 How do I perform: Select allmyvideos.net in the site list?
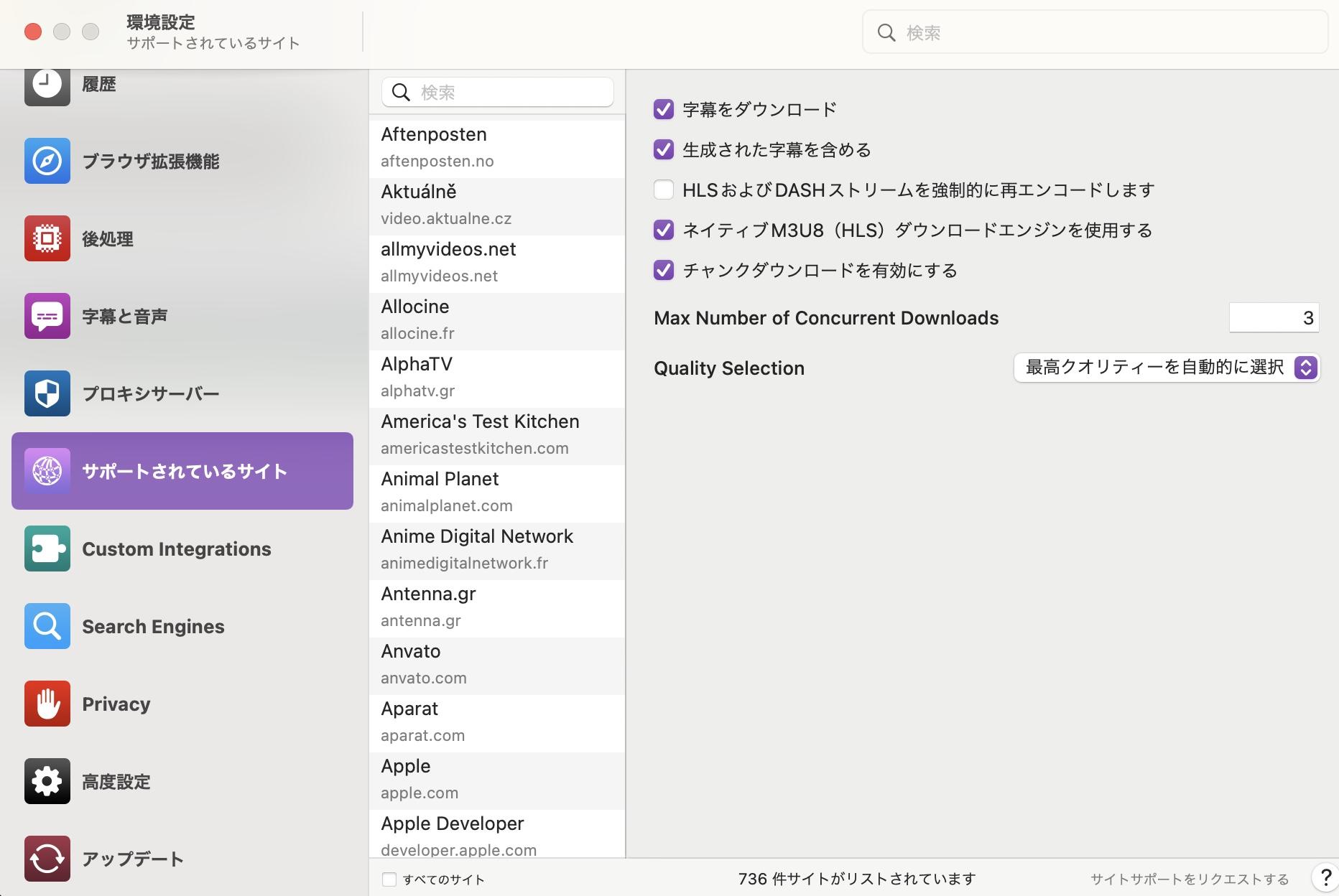point(497,264)
